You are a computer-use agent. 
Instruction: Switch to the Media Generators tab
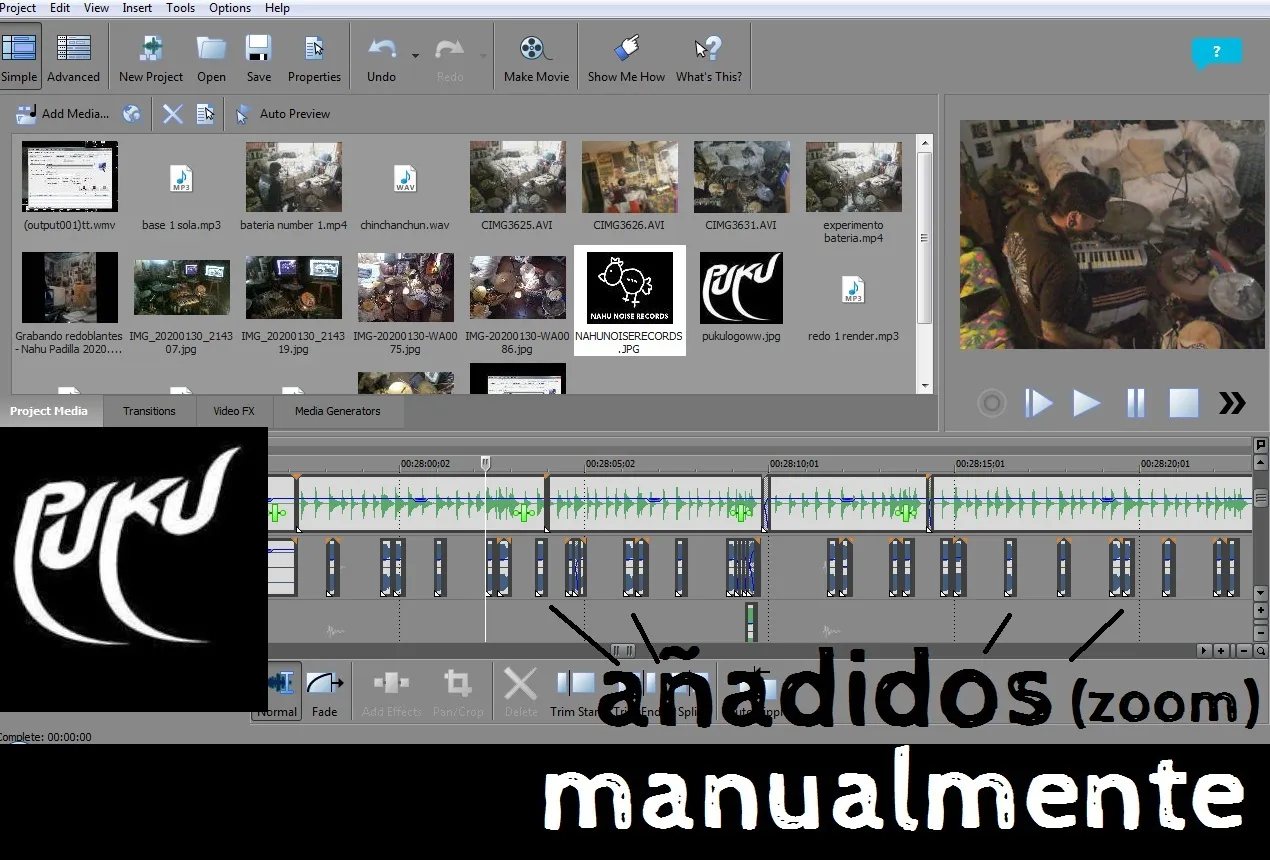point(337,411)
